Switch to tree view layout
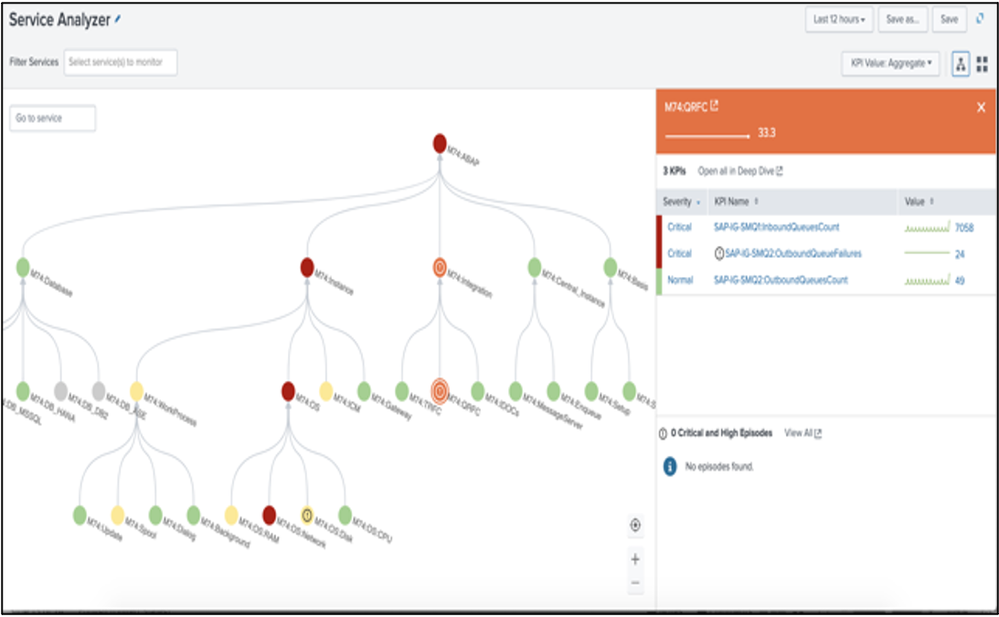This screenshot has width=999, height=617. 960,64
